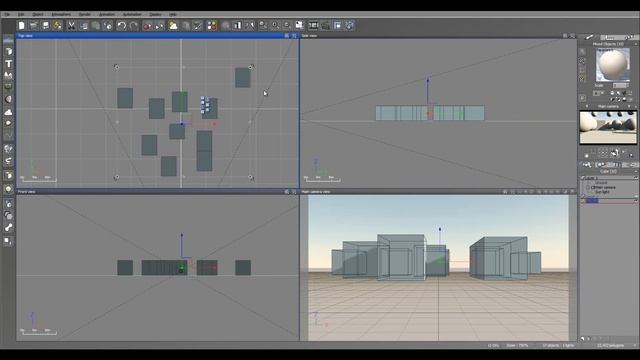The image size is (640, 360).
Task: Select the boolean objects tool in left toolbar
Action: click(8, 216)
